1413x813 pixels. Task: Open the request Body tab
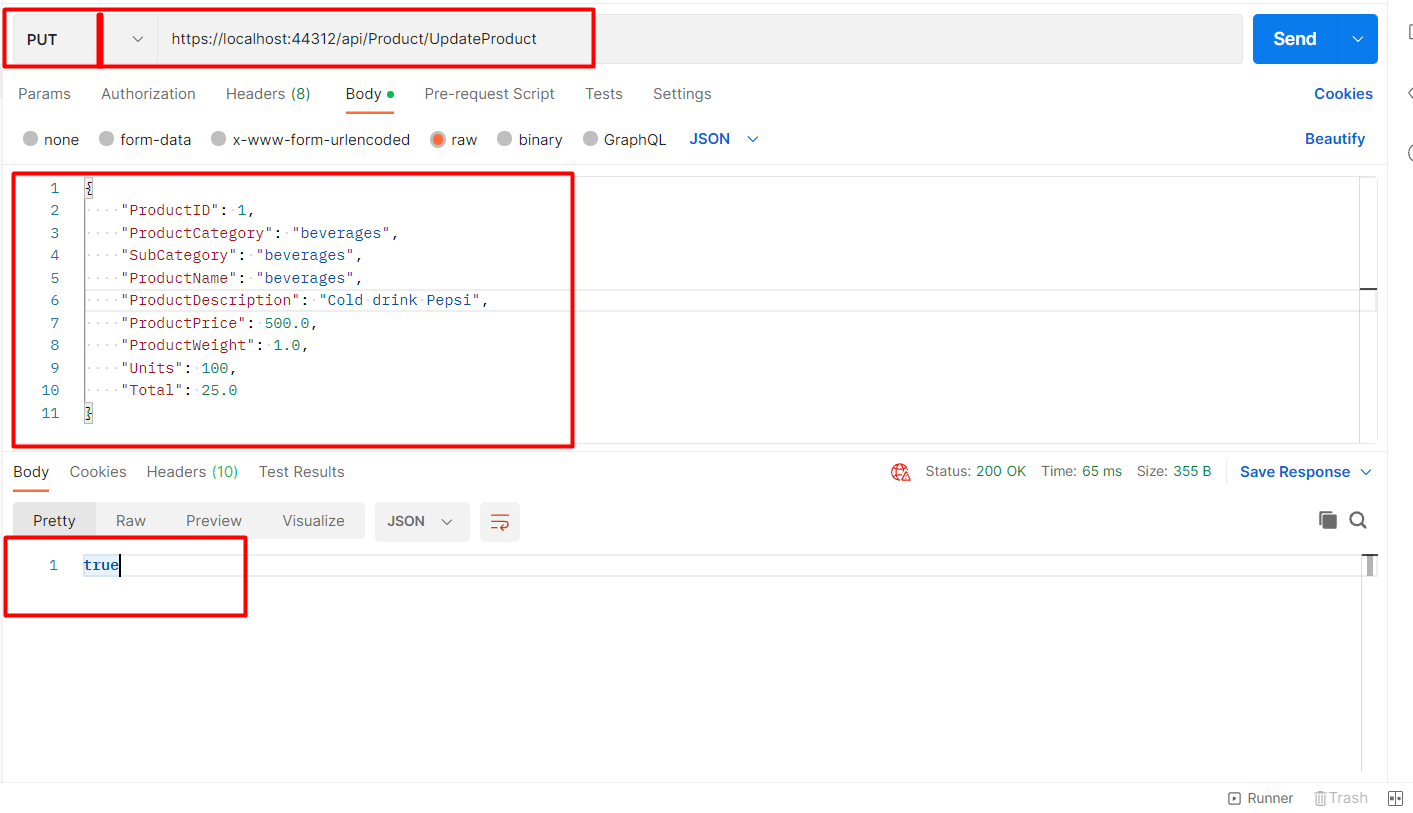pyautogui.click(x=369, y=94)
